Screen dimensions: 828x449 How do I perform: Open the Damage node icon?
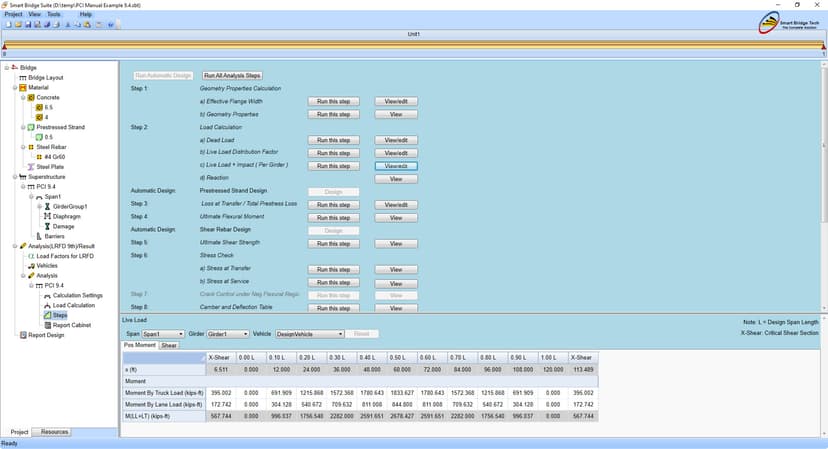click(x=48, y=226)
